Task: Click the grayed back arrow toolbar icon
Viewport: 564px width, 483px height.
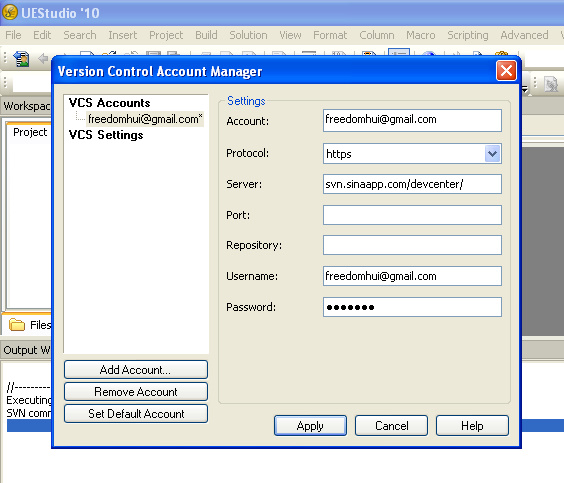Action: (x=43, y=58)
